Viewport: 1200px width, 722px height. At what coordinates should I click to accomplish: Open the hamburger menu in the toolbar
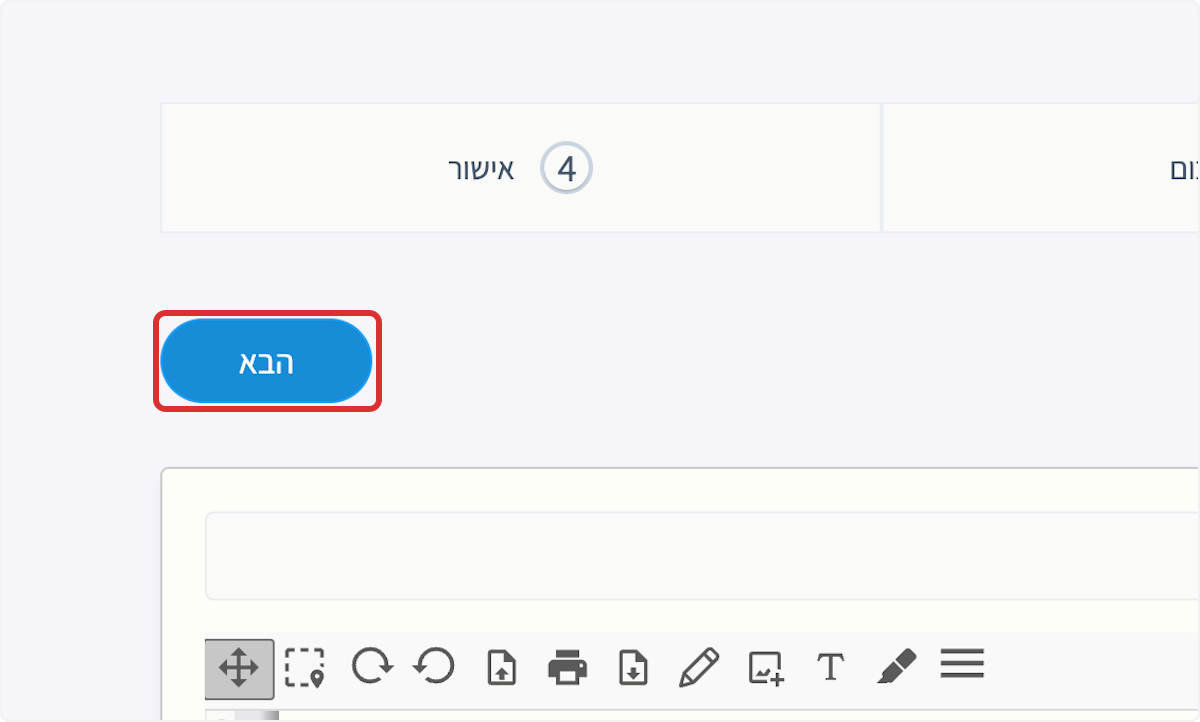click(961, 663)
